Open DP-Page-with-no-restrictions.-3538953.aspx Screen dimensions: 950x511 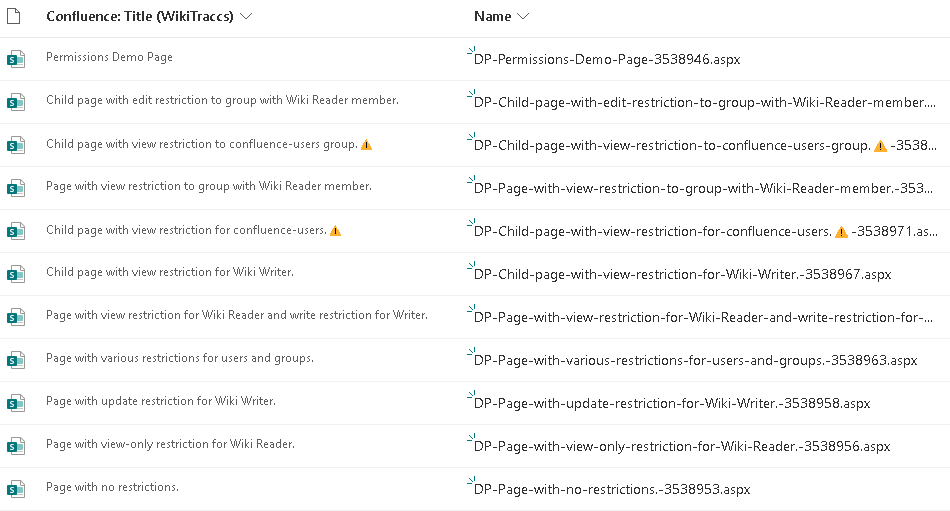(612, 490)
